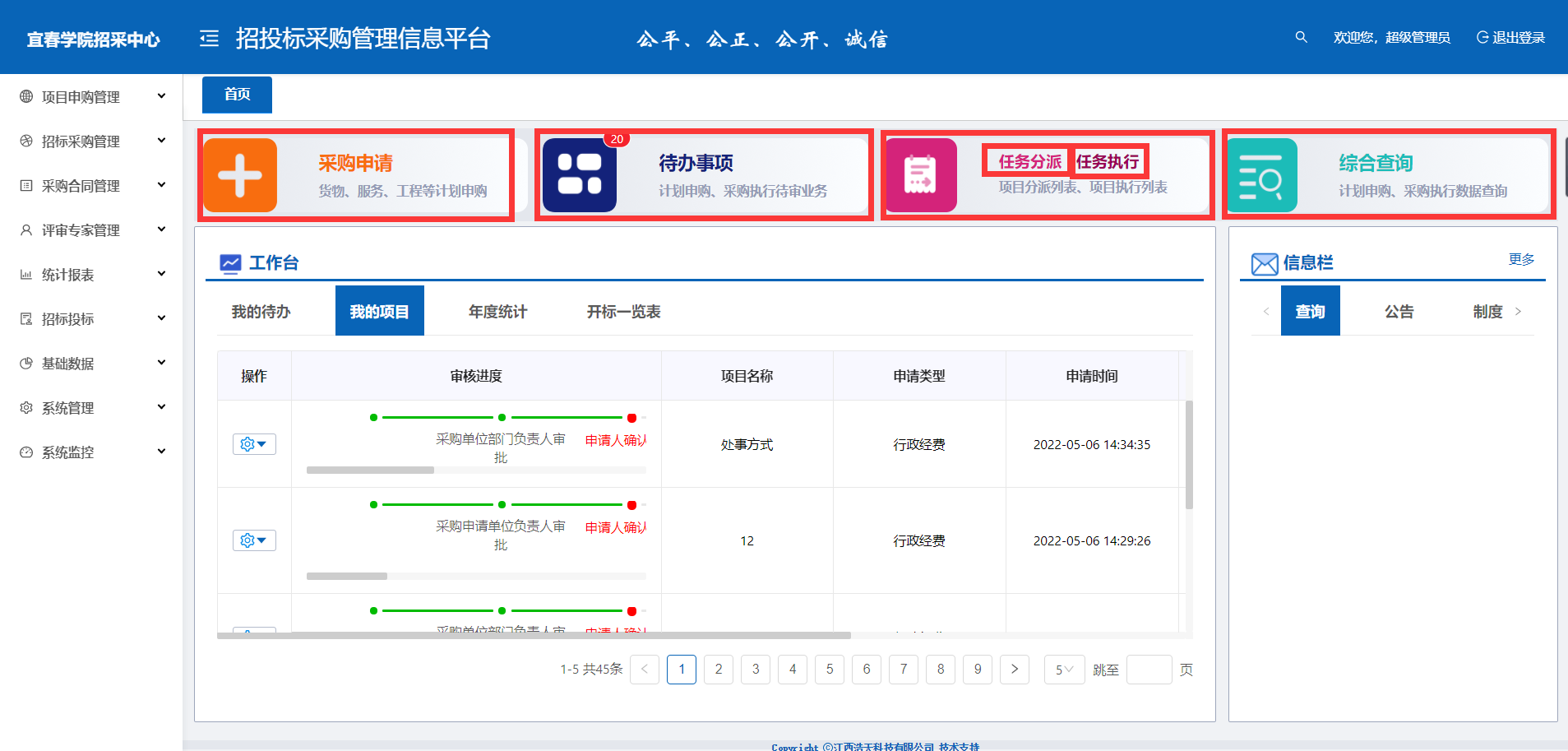Click the 退出登录 logout link

pos(1510,38)
